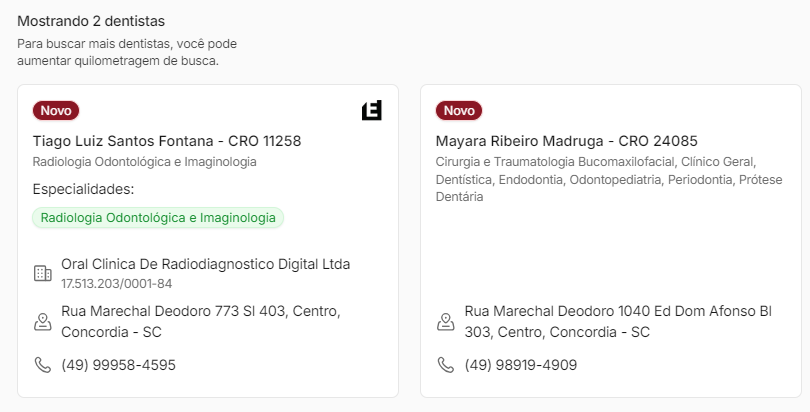The width and height of the screenshot is (810, 412).
Task: Click phone number (49) 98919-4909
Action: [x=519, y=365]
